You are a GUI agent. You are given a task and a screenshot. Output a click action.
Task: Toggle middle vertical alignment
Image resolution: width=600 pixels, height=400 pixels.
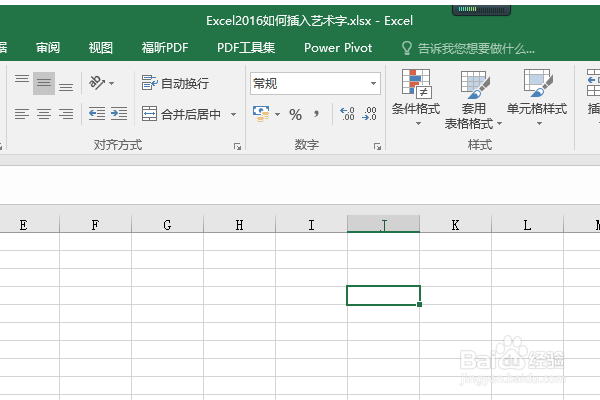point(44,83)
